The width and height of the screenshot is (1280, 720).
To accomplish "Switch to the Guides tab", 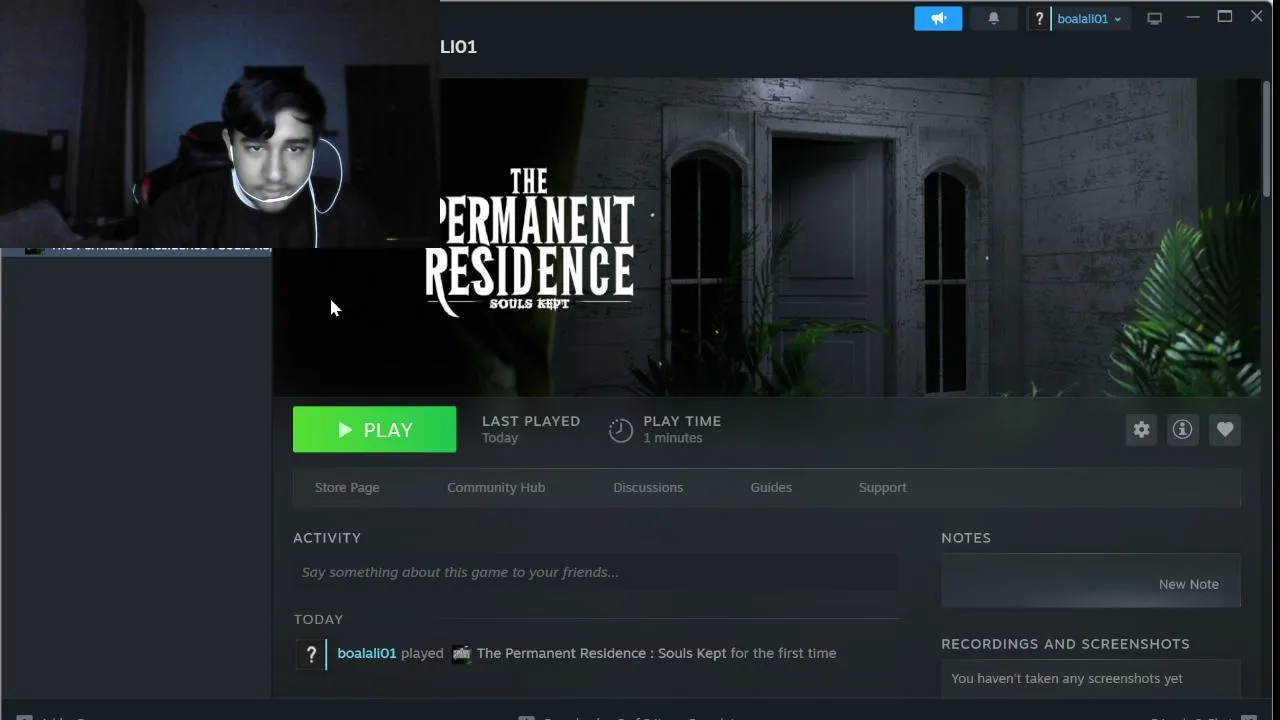I will click(x=771, y=487).
